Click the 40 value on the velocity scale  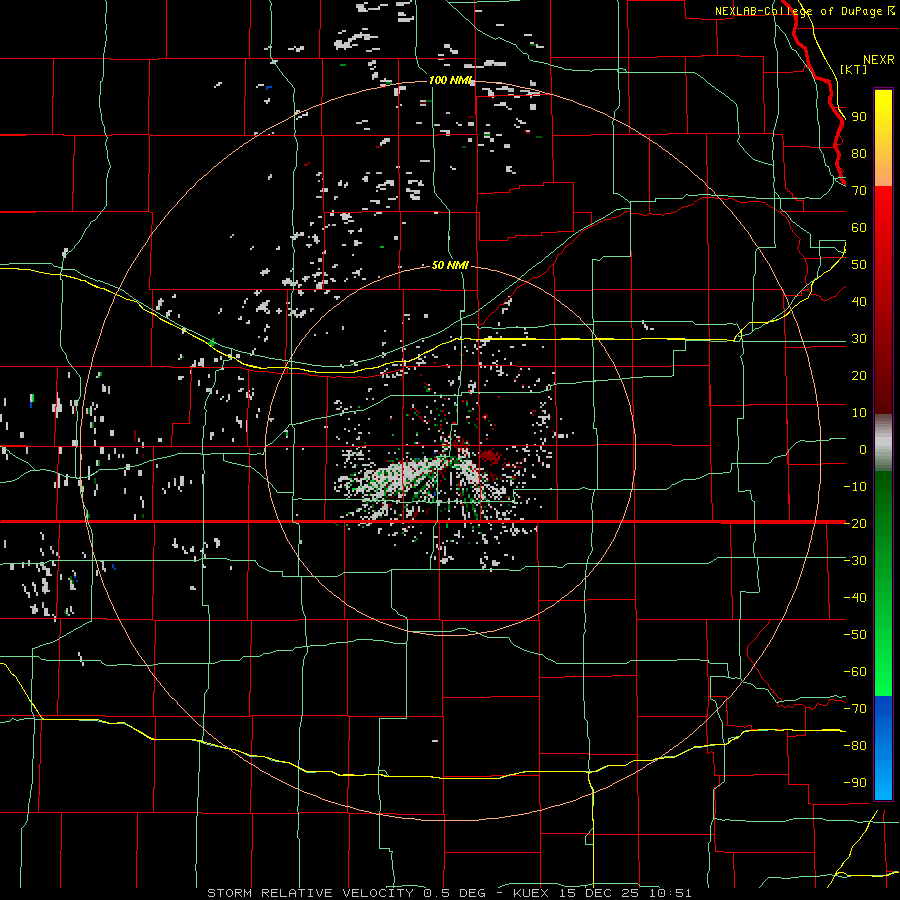859,301
